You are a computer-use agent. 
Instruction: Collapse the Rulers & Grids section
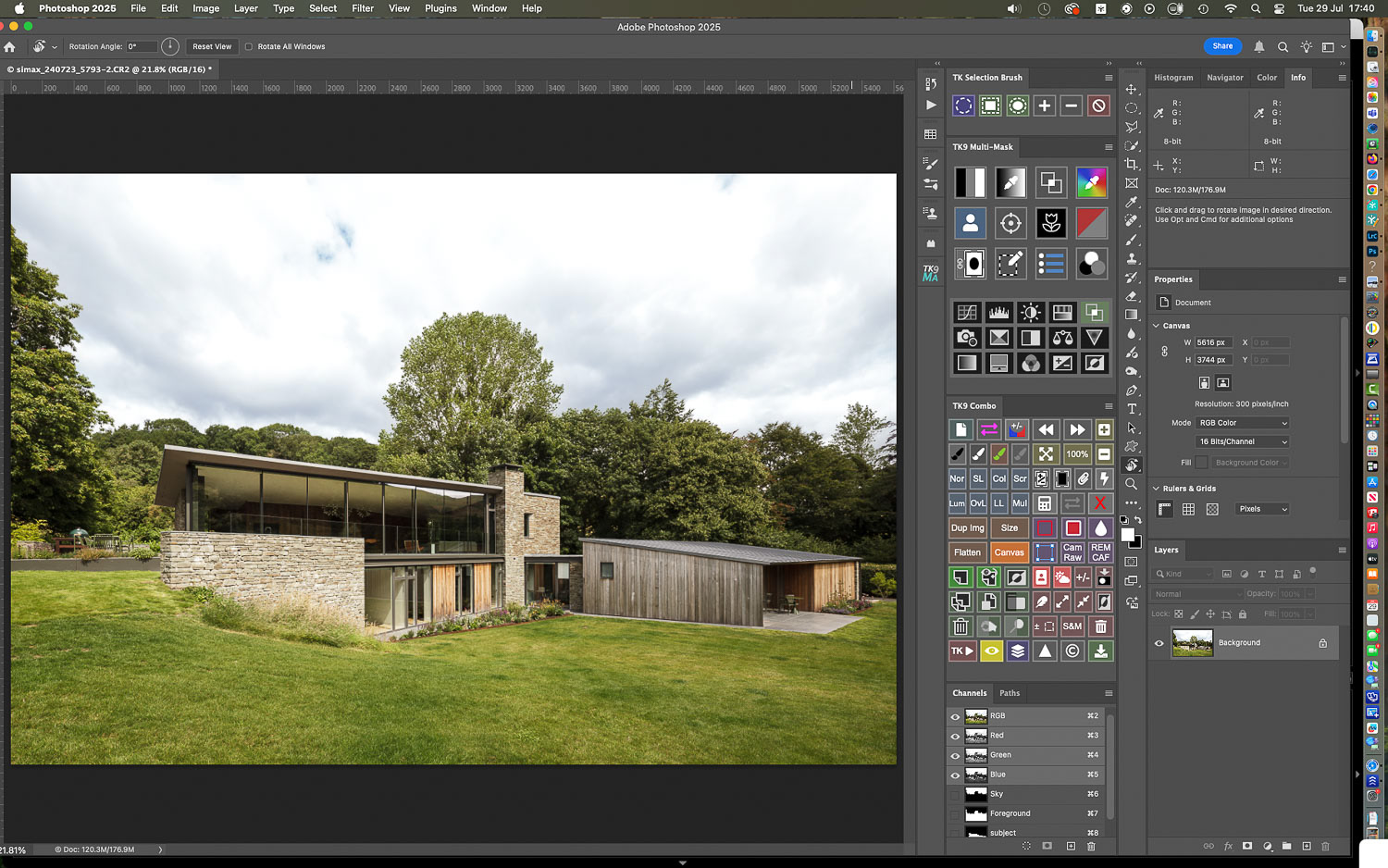(1156, 489)
